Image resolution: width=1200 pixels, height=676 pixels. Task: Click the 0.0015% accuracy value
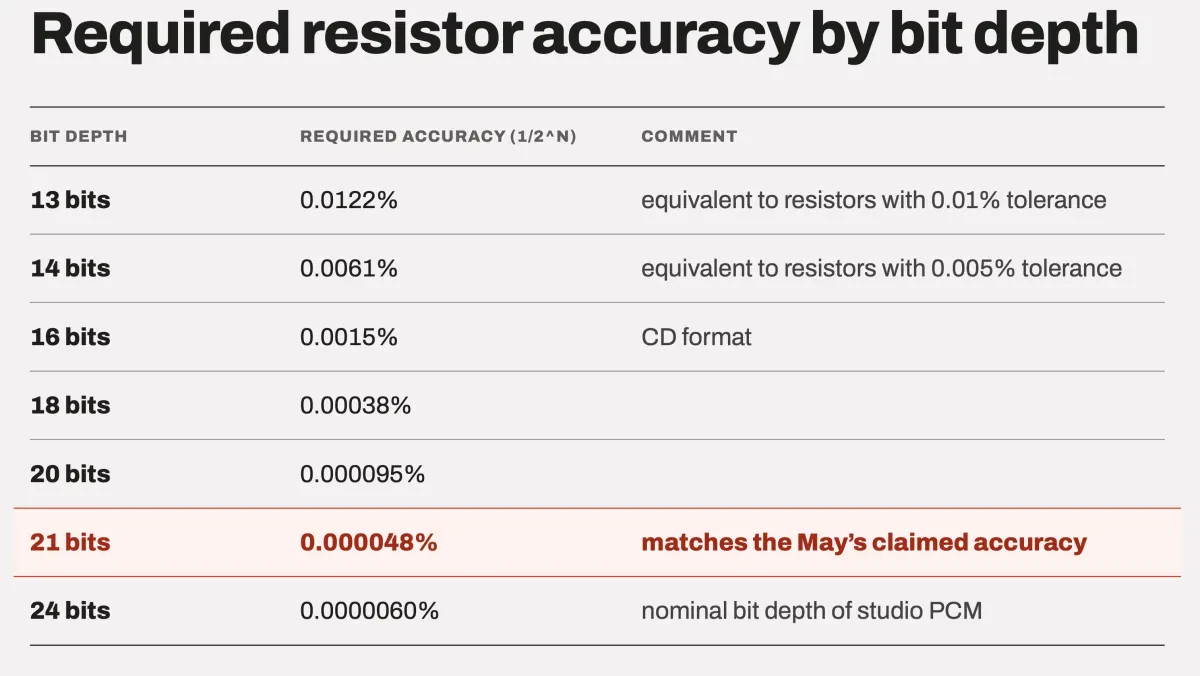pos(349,337)
